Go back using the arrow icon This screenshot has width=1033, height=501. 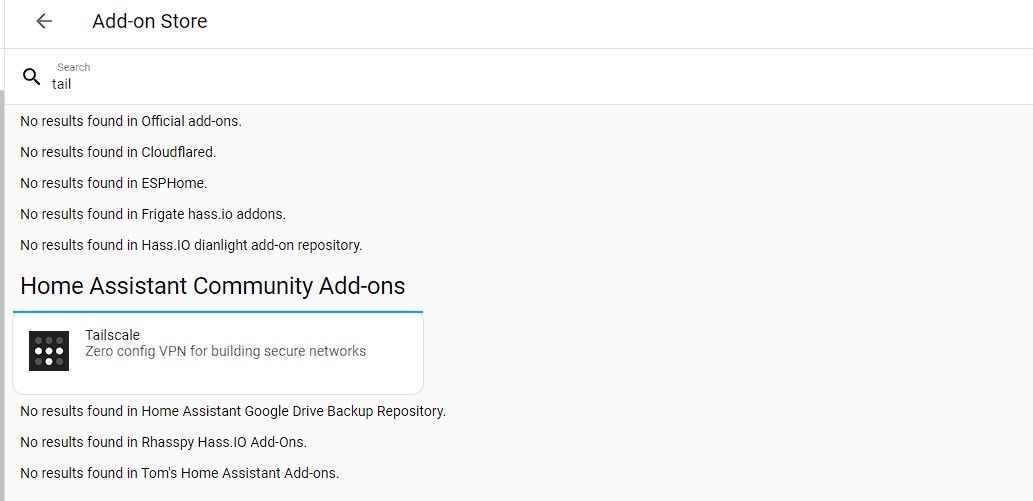pos(44,21)
